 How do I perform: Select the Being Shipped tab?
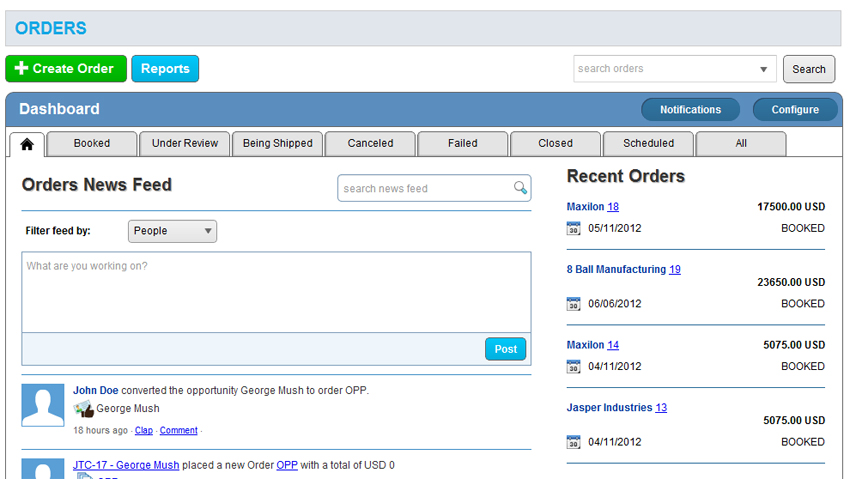pyautogui.click(x=278, y=144)
